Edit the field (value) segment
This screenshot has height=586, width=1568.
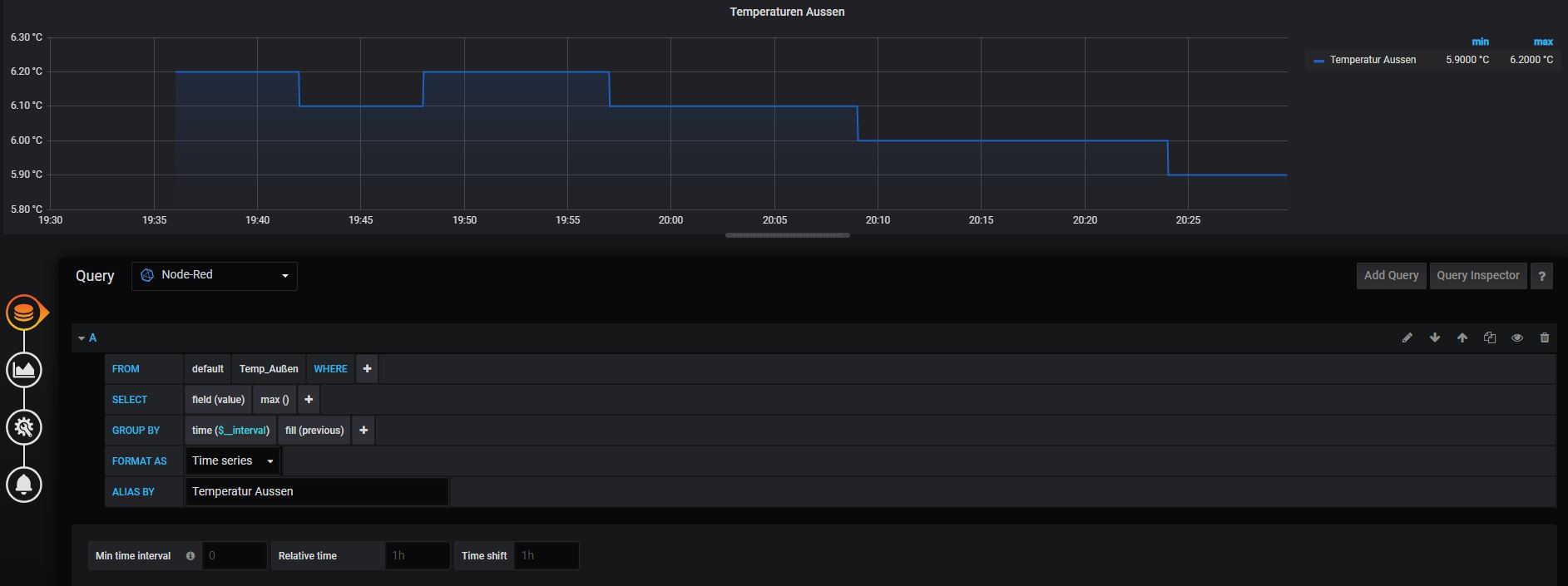[x=218, y=400]
